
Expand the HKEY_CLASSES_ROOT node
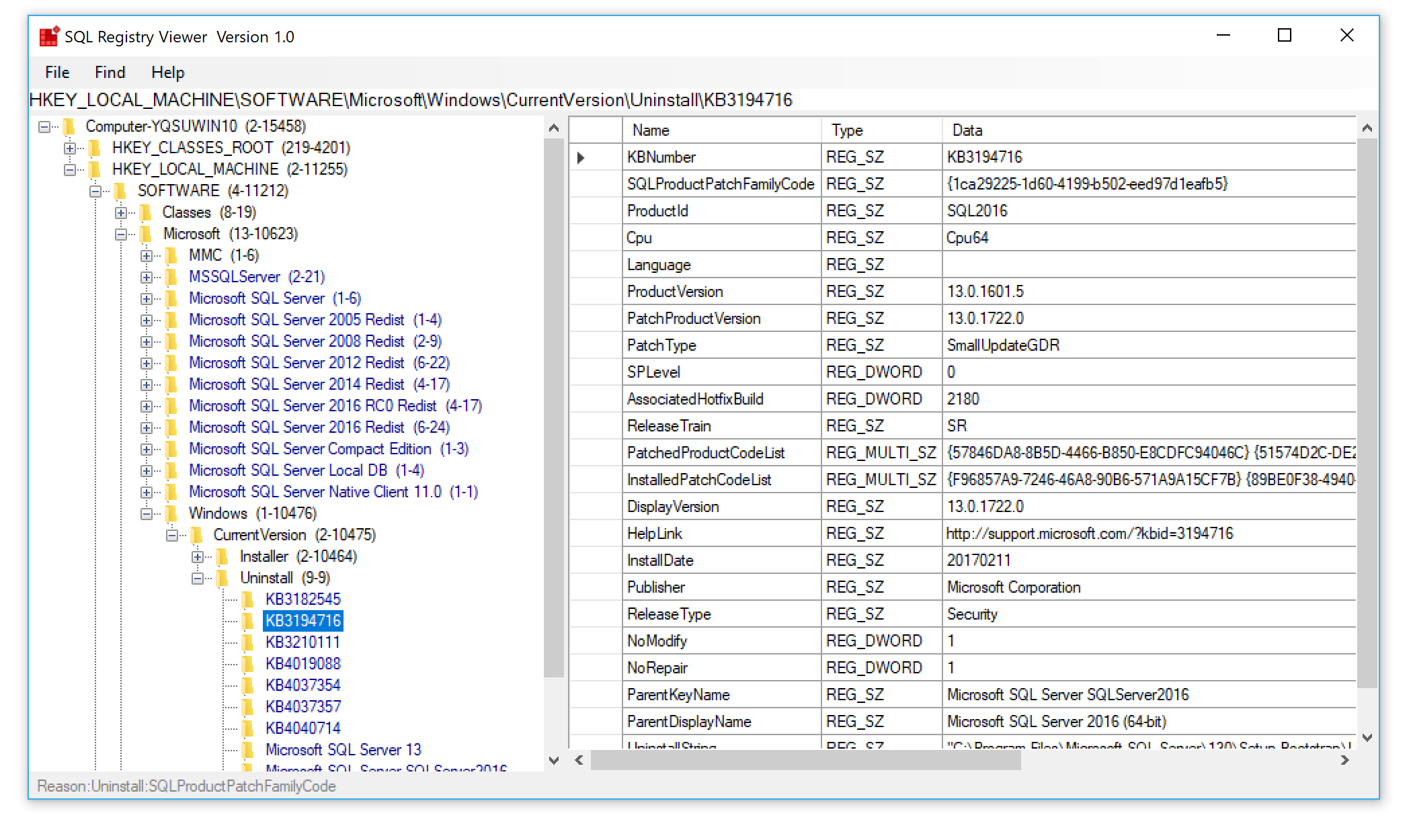point(70,149)
